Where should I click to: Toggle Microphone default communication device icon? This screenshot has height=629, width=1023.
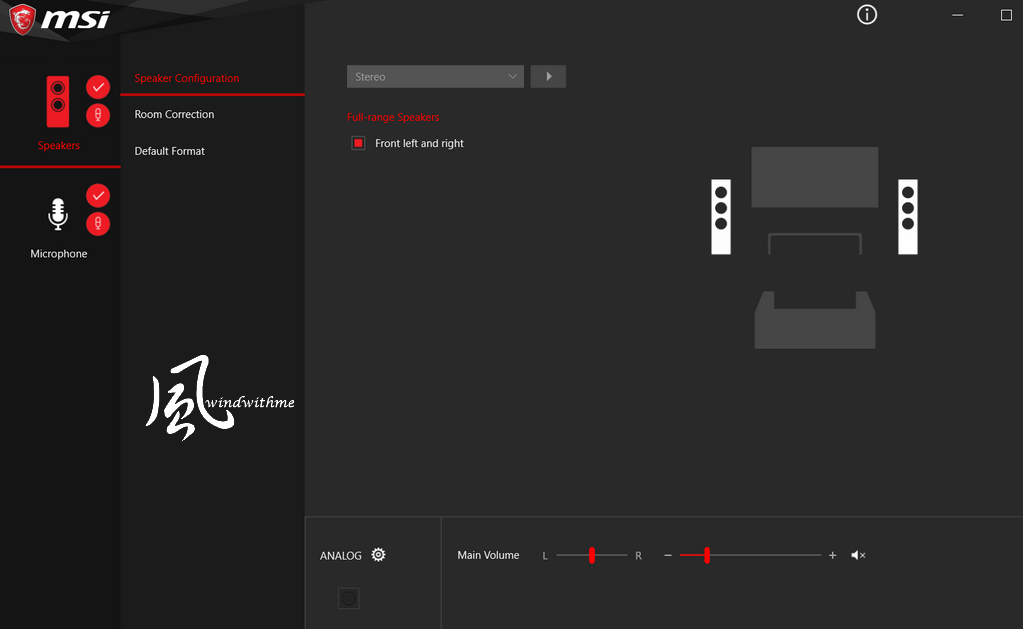(98, 224)
